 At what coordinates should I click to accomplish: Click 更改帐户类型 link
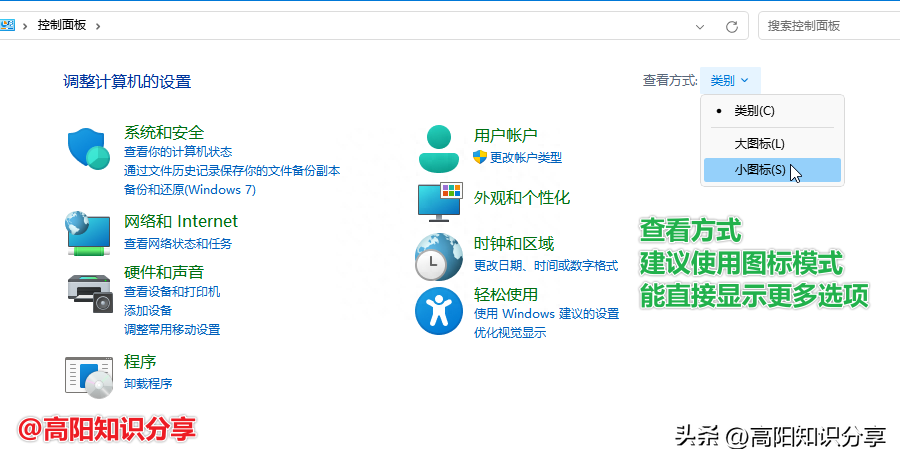(x=526, y=157)
